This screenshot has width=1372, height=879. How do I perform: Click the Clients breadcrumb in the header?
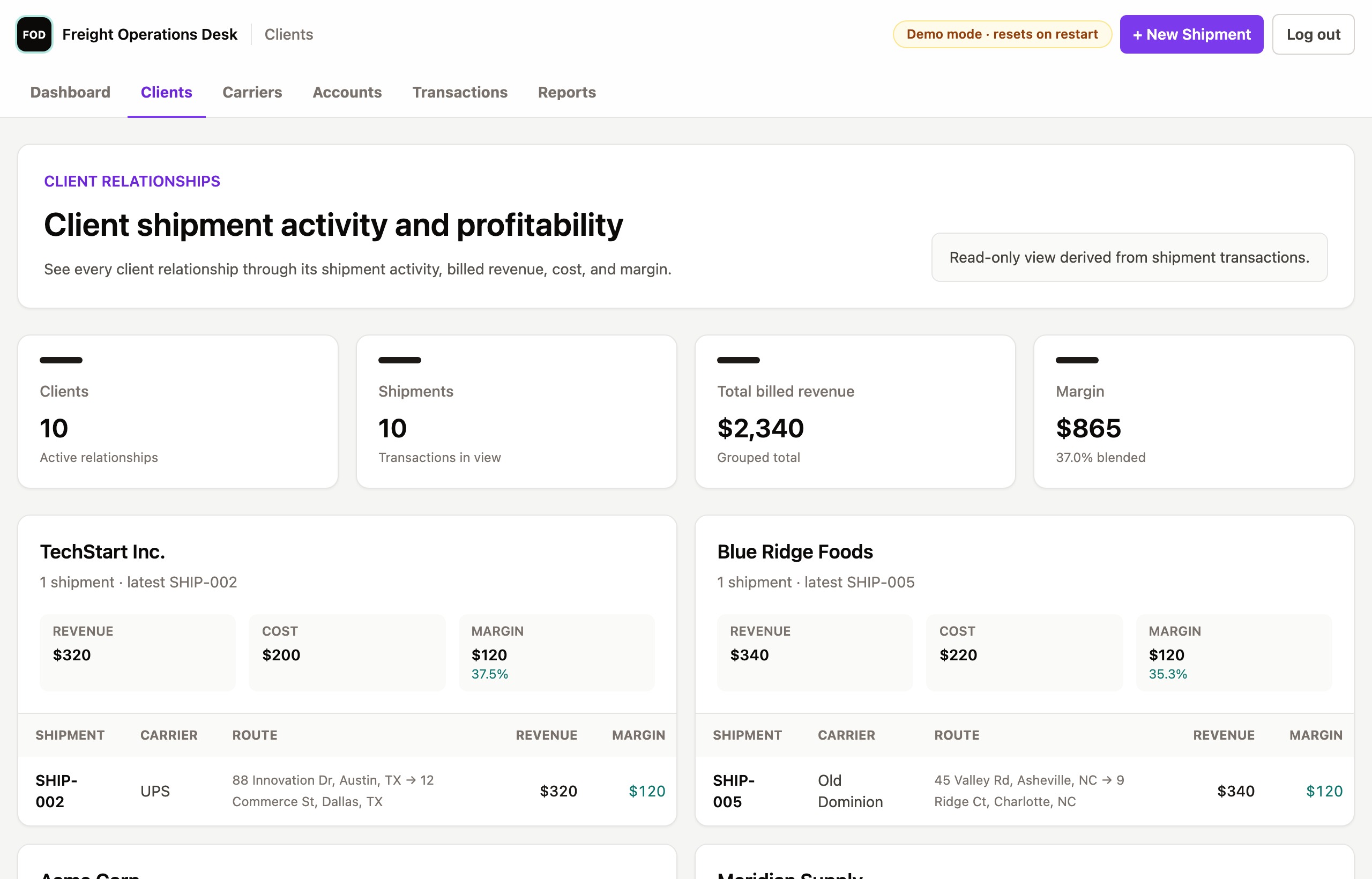[x=289, y=34]
